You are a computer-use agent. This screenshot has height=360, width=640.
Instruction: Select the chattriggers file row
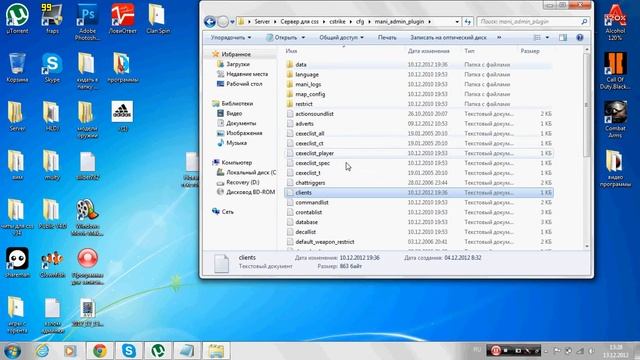(x=418, y=182)
